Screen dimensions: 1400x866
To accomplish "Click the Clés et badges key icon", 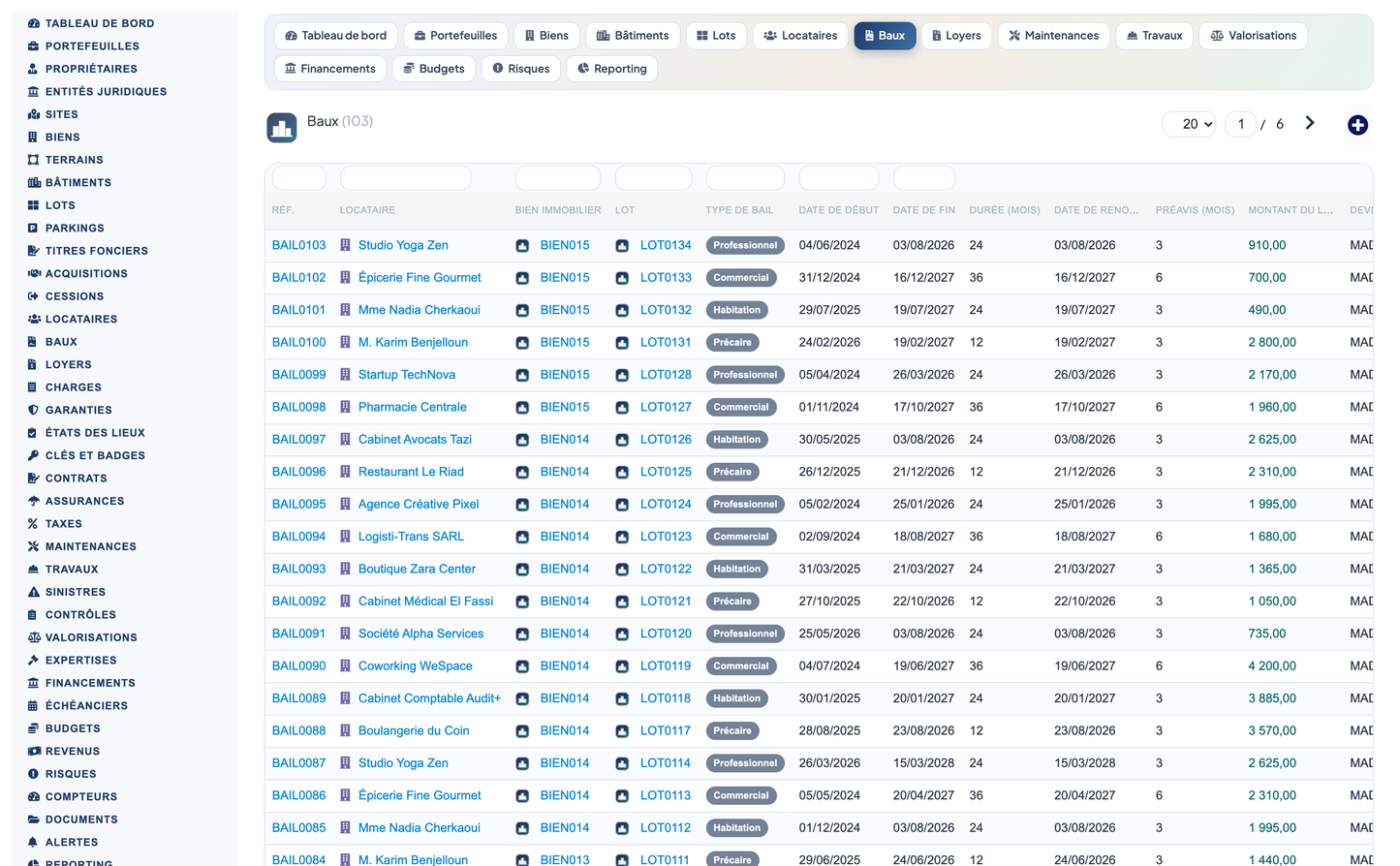I will pos(34,455).
